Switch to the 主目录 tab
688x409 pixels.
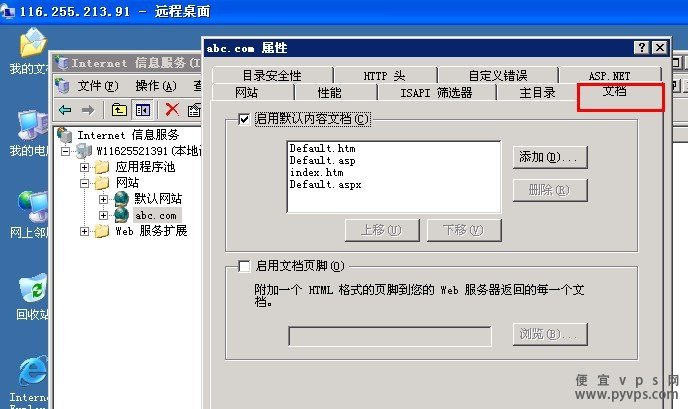(538, 93)
